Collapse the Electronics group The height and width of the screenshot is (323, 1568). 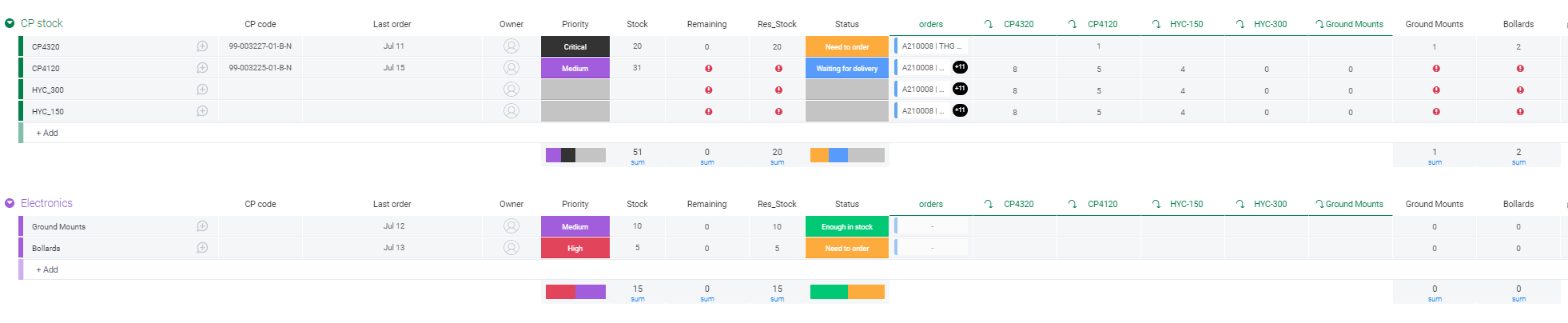pos(10,203)
